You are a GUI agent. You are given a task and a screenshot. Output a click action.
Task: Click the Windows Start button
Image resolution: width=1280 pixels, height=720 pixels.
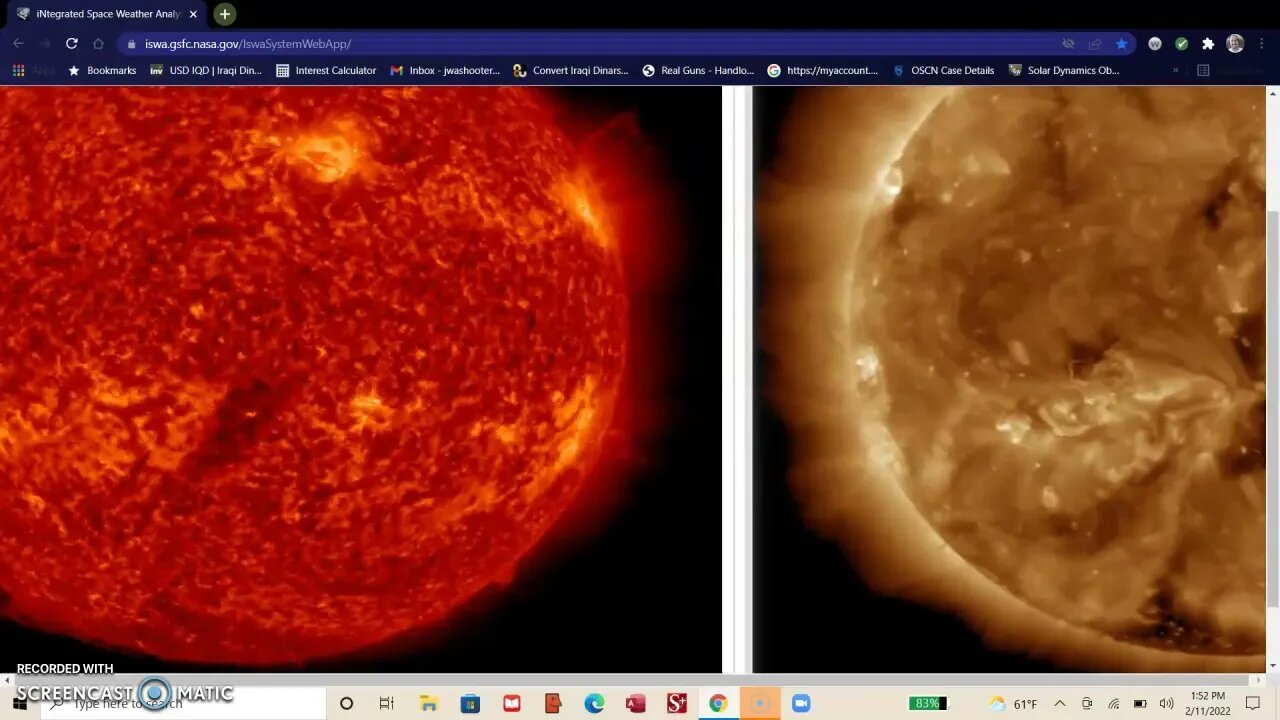point(18,704)
